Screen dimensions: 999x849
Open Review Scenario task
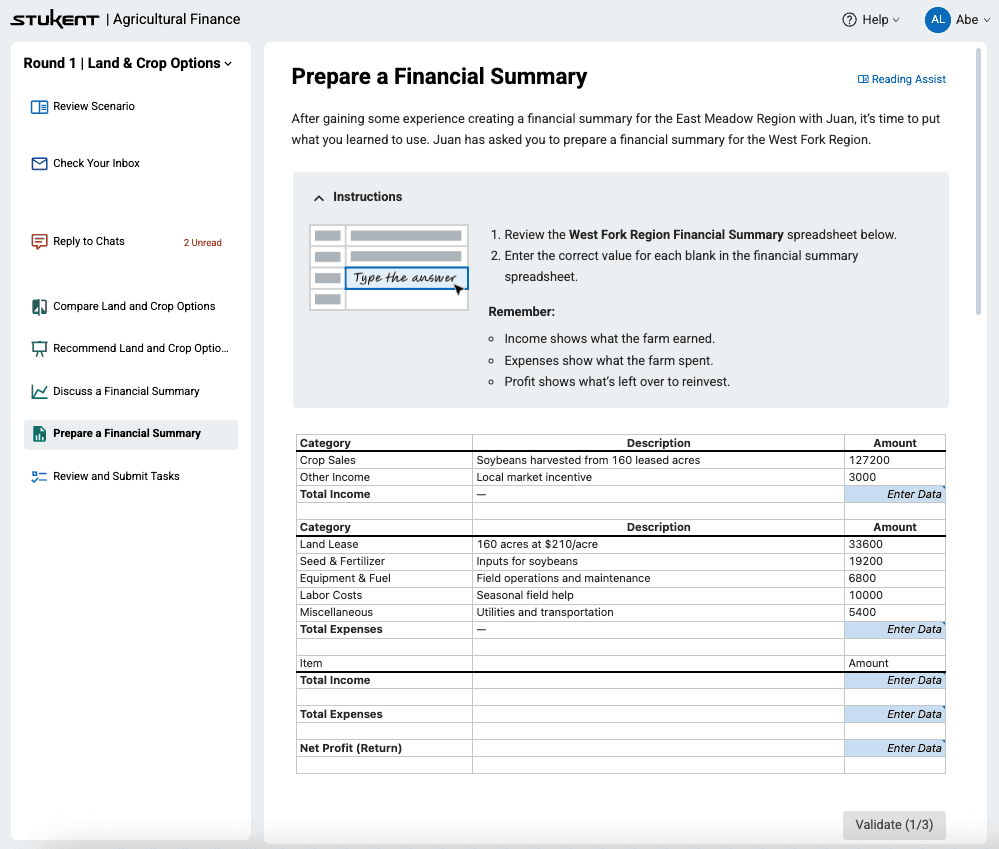coord(94,106)
